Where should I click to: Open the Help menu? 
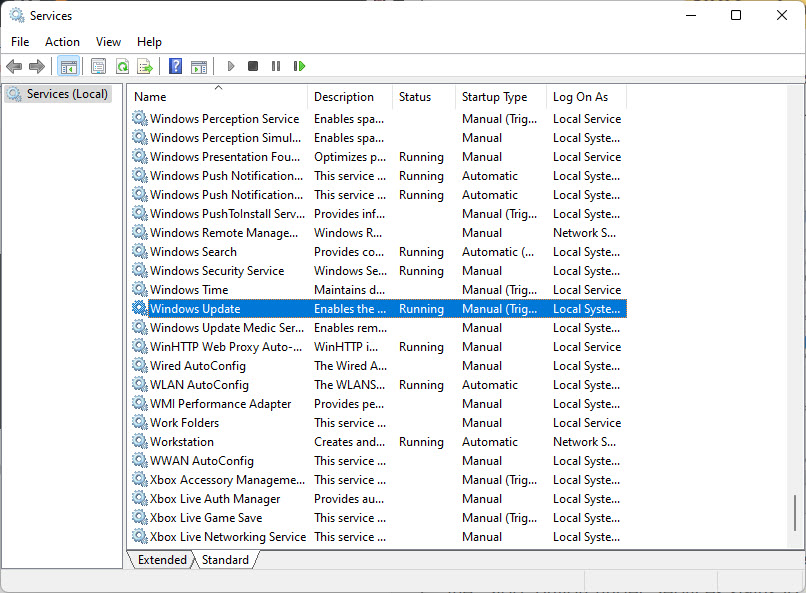(x=149, y=42)
